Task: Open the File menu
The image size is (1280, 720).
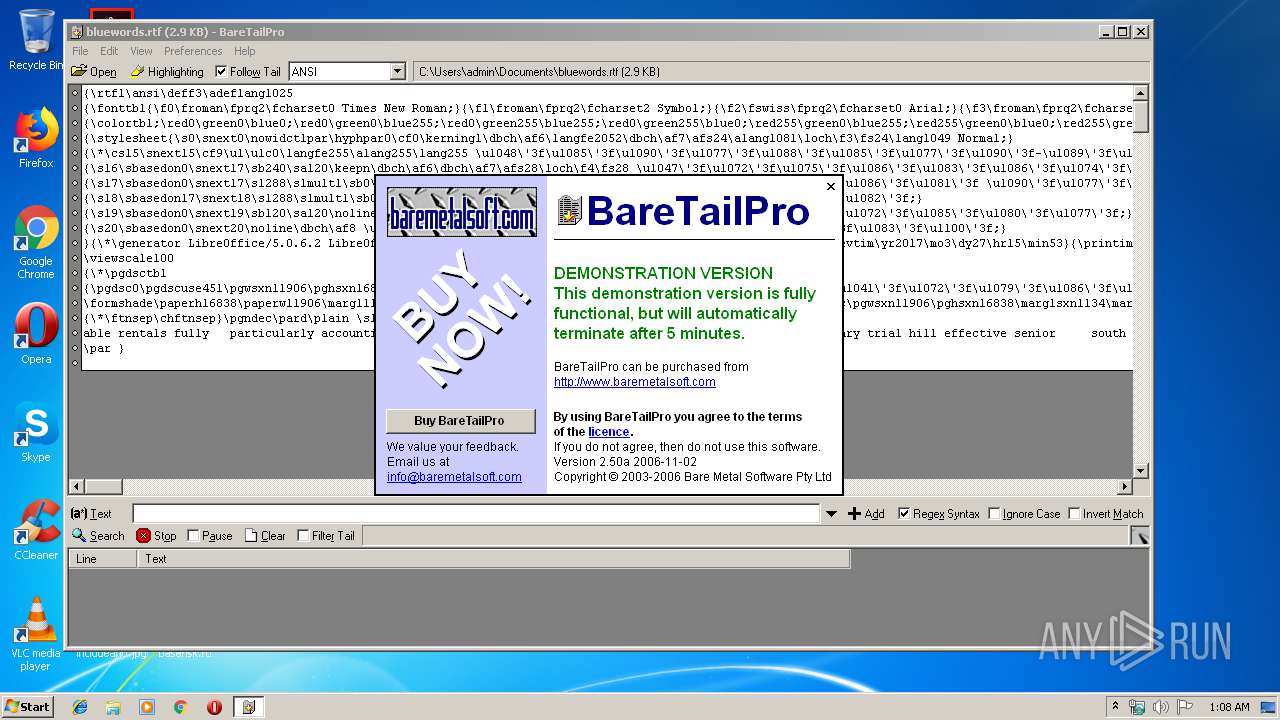Action: click(80, 51)
